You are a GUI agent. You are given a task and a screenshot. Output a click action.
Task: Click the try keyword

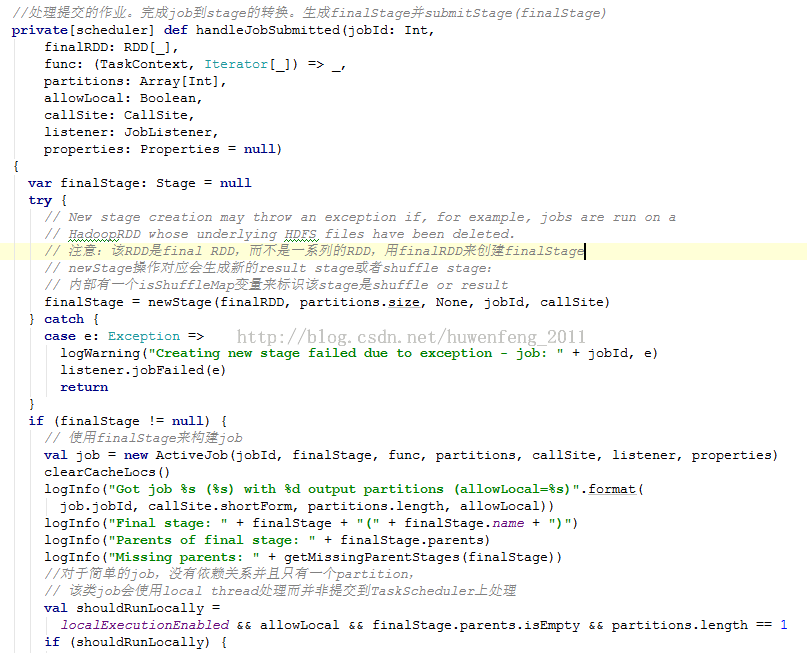click(x=40, y=200)
